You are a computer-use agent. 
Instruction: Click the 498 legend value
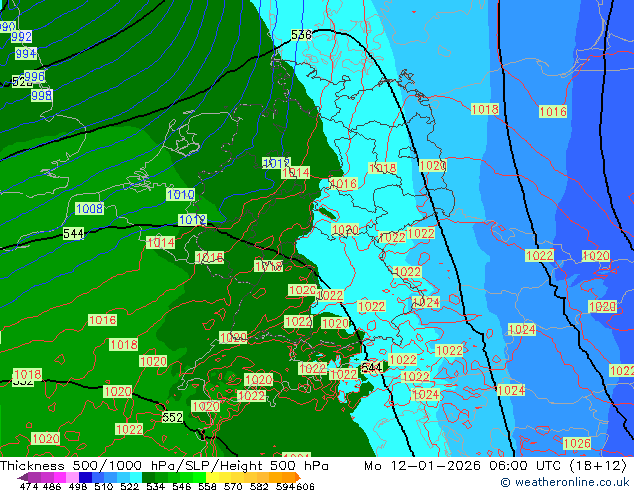78,486
